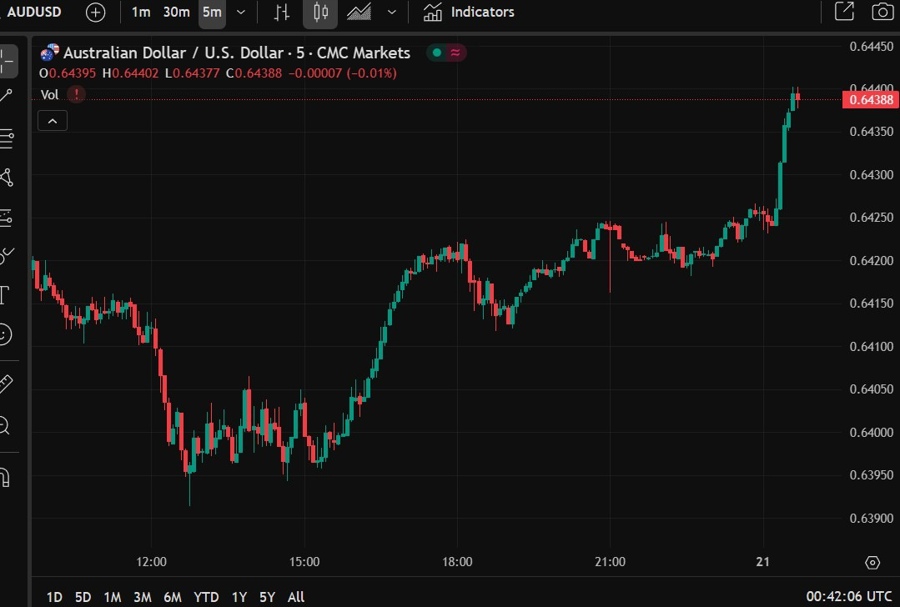
Task: Click the add symbol plus icon
Action: [x=95, y=12]
